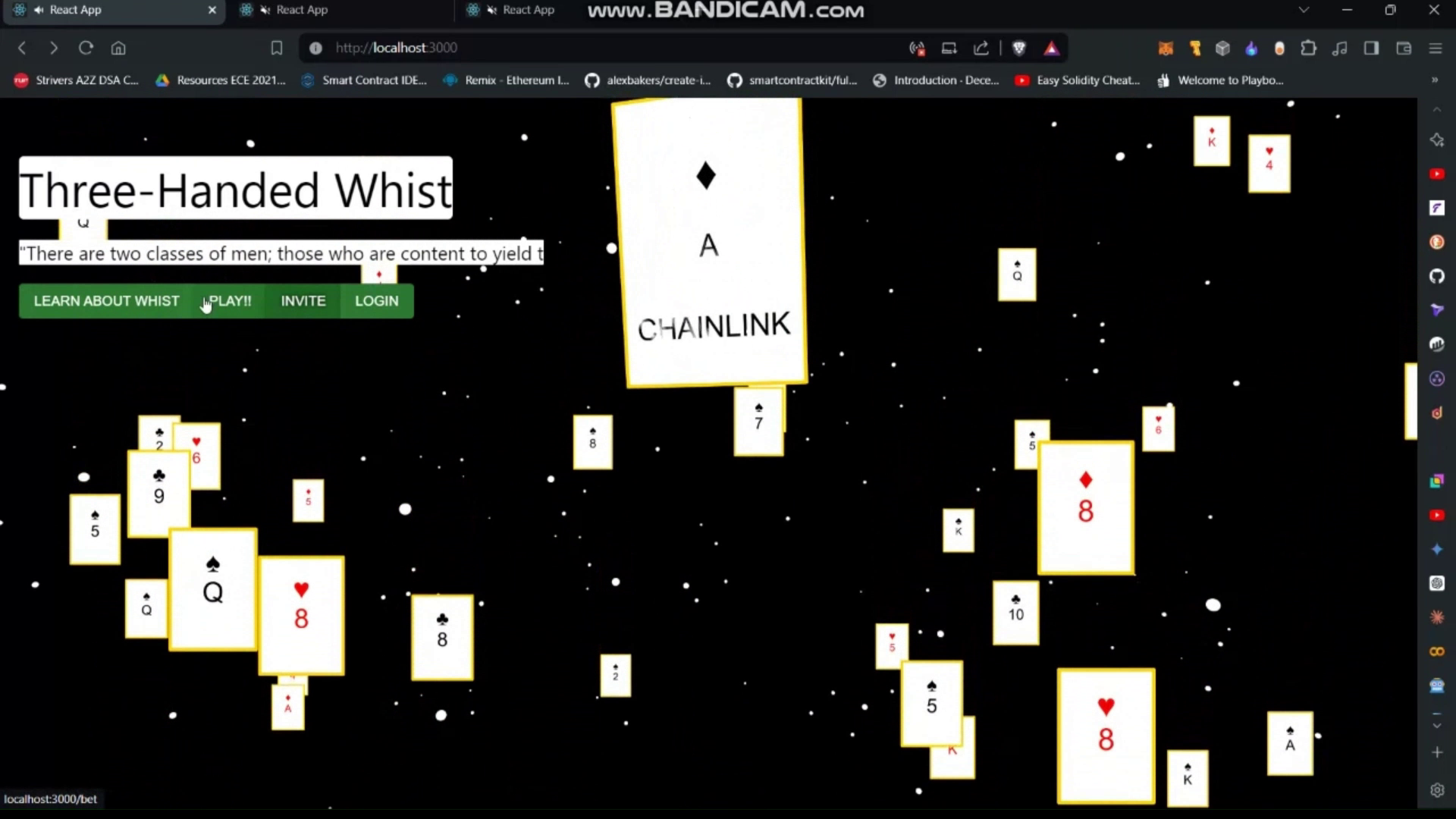This screenshot has height=819, width=1456.
Task: Reload the current page
Action: click(x=86, y=49)
